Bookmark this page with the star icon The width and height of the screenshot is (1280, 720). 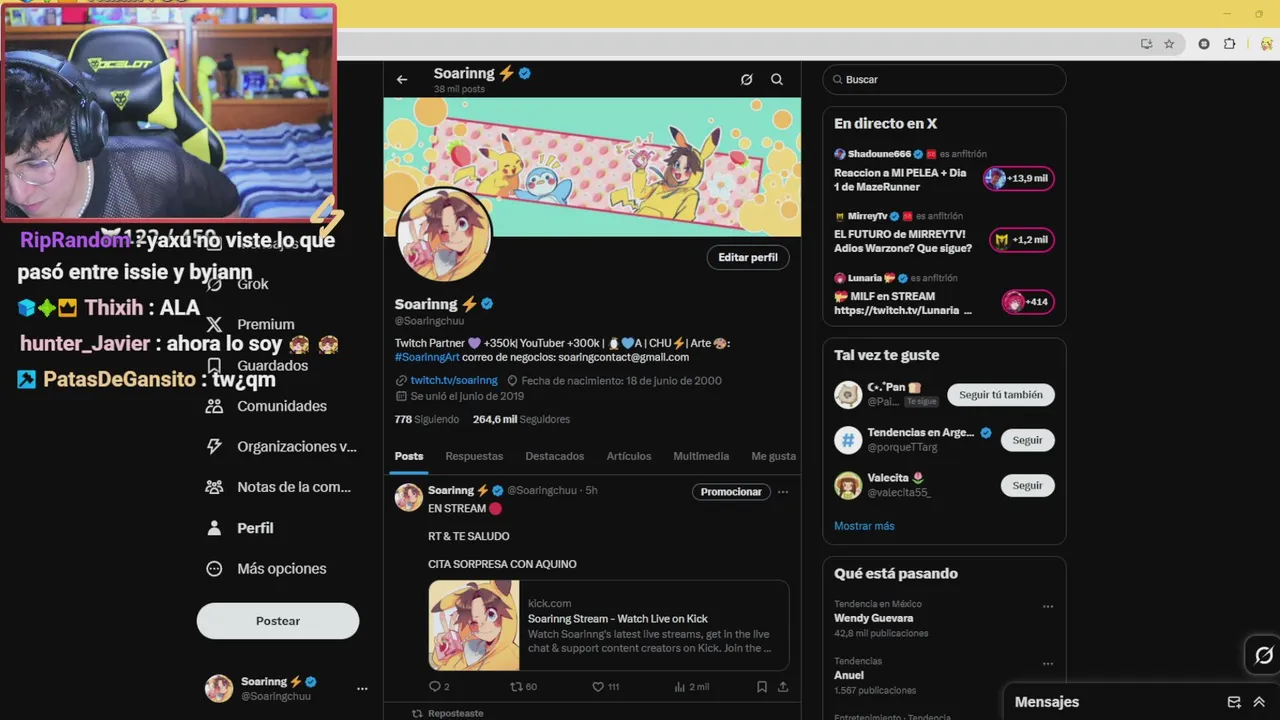point(1169,44)
